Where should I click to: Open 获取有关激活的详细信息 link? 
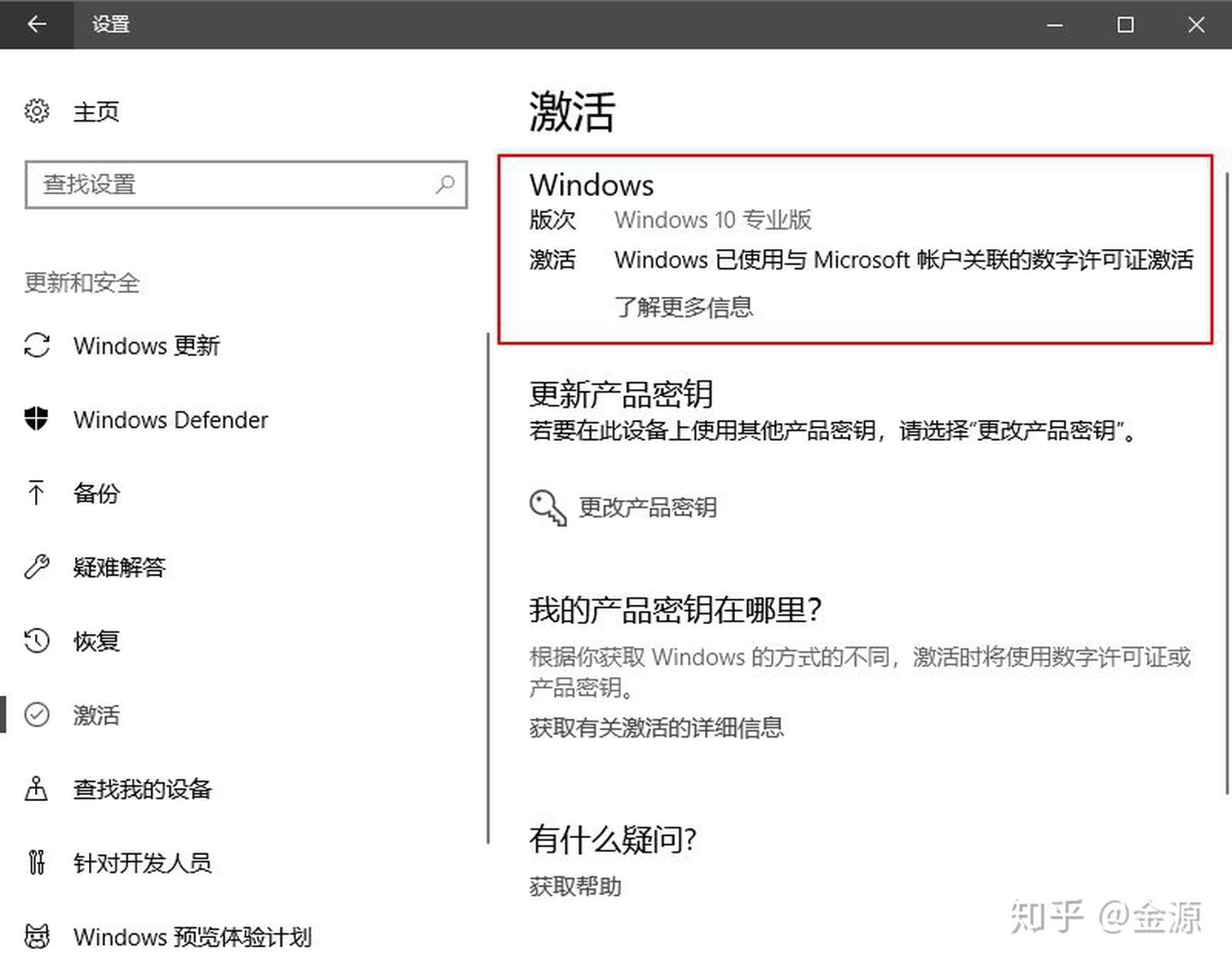(656, 727)
